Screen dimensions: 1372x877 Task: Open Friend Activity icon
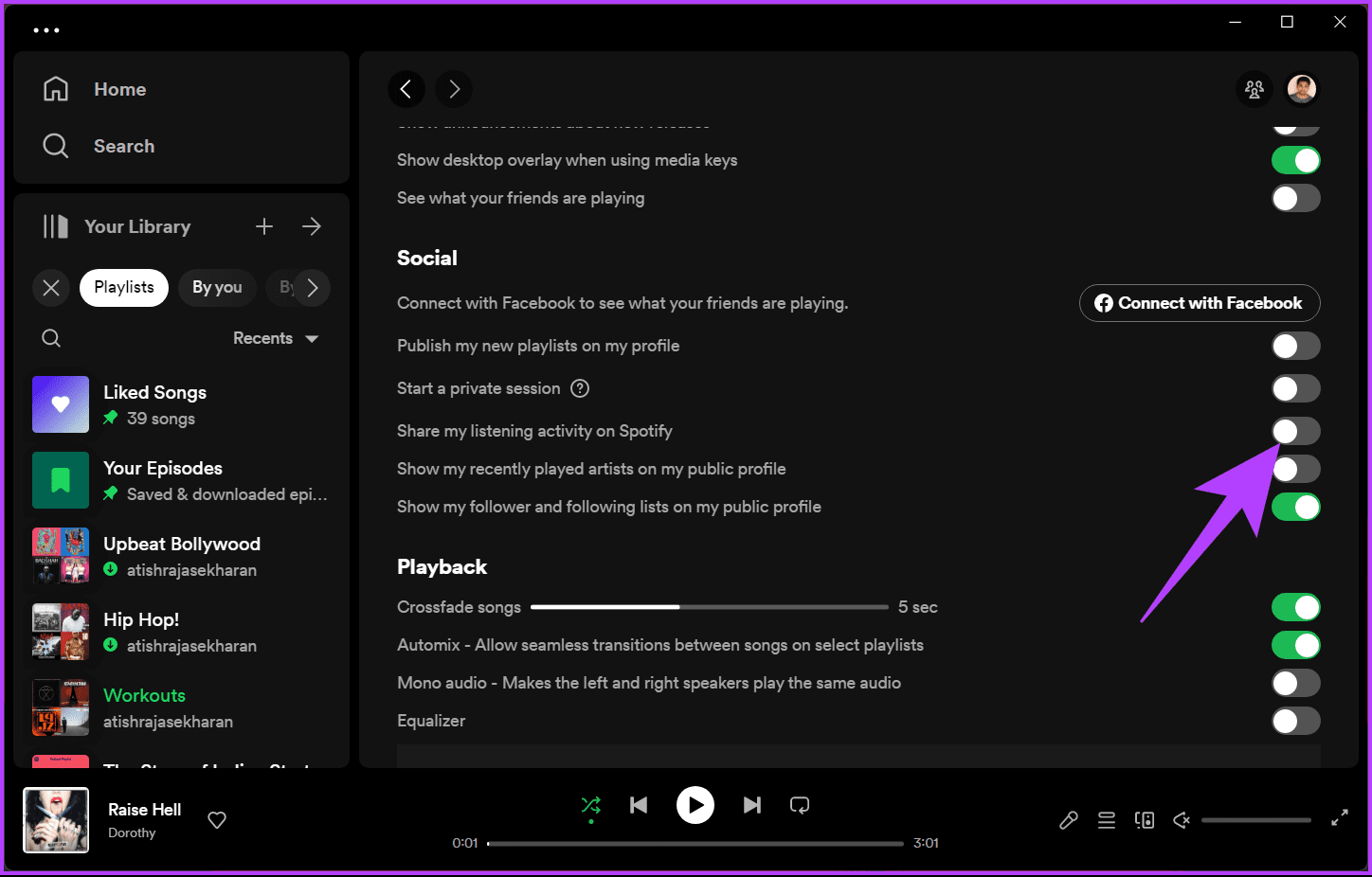(1255, 89)
